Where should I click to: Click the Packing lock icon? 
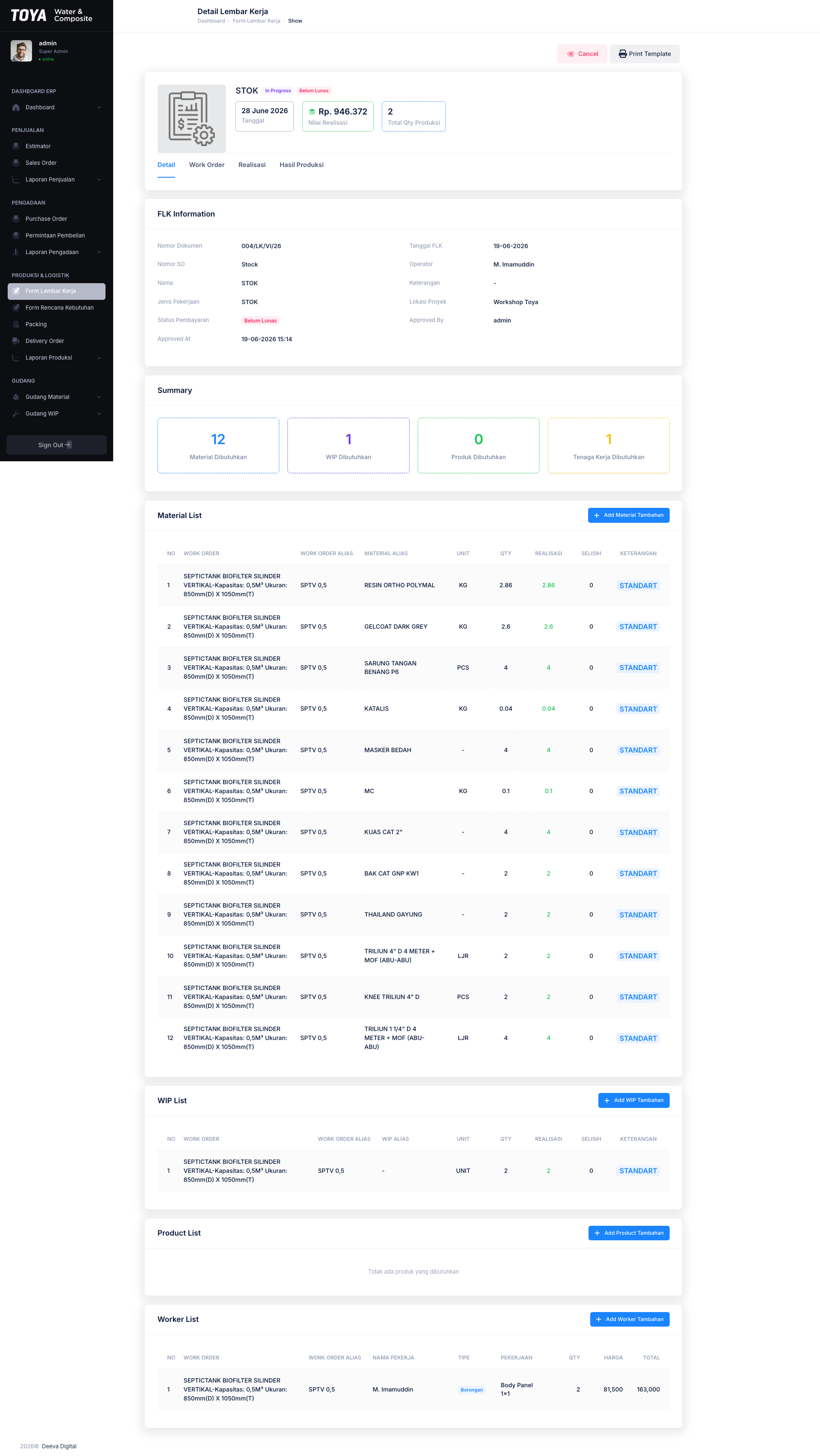[x=16, y=325]
